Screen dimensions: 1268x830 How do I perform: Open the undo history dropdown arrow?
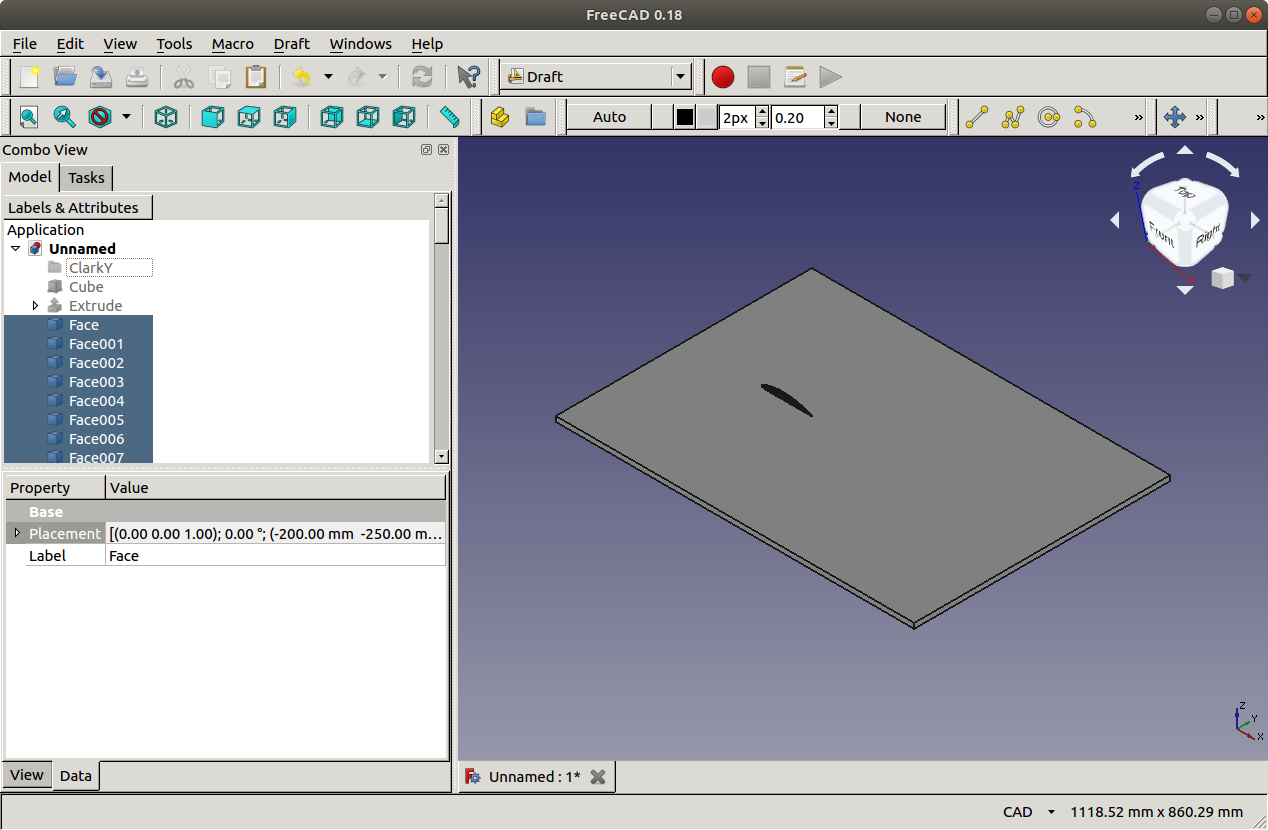tap(328, 77)
